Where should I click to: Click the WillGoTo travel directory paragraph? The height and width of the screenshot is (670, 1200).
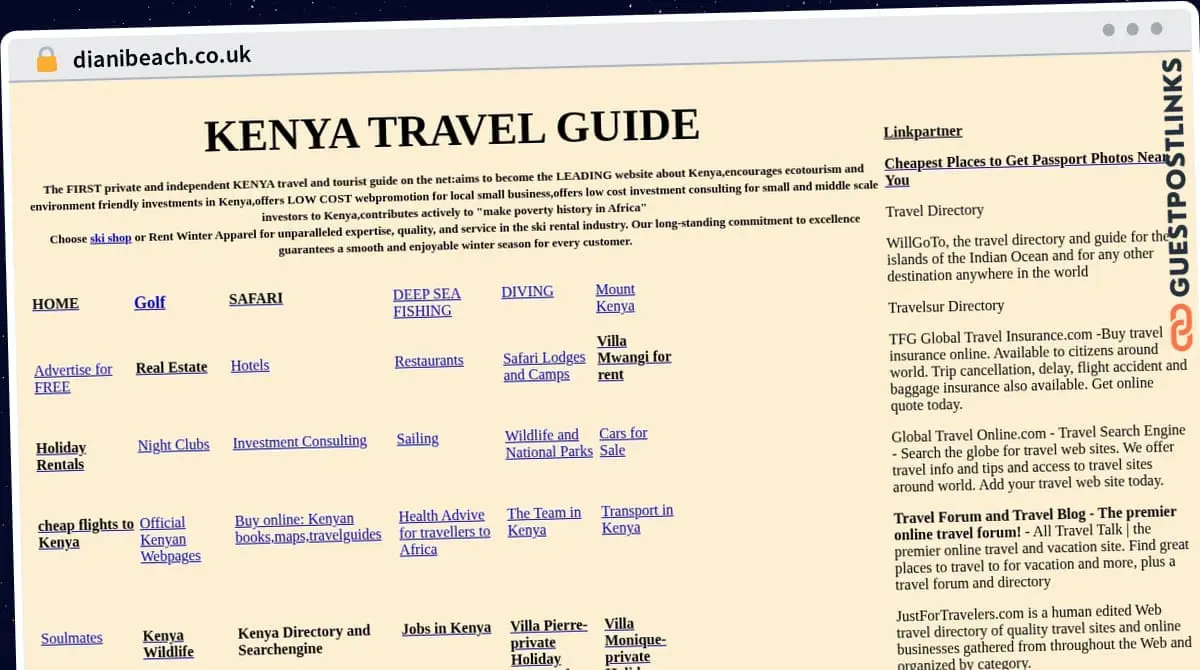(x=1027, y=255)
